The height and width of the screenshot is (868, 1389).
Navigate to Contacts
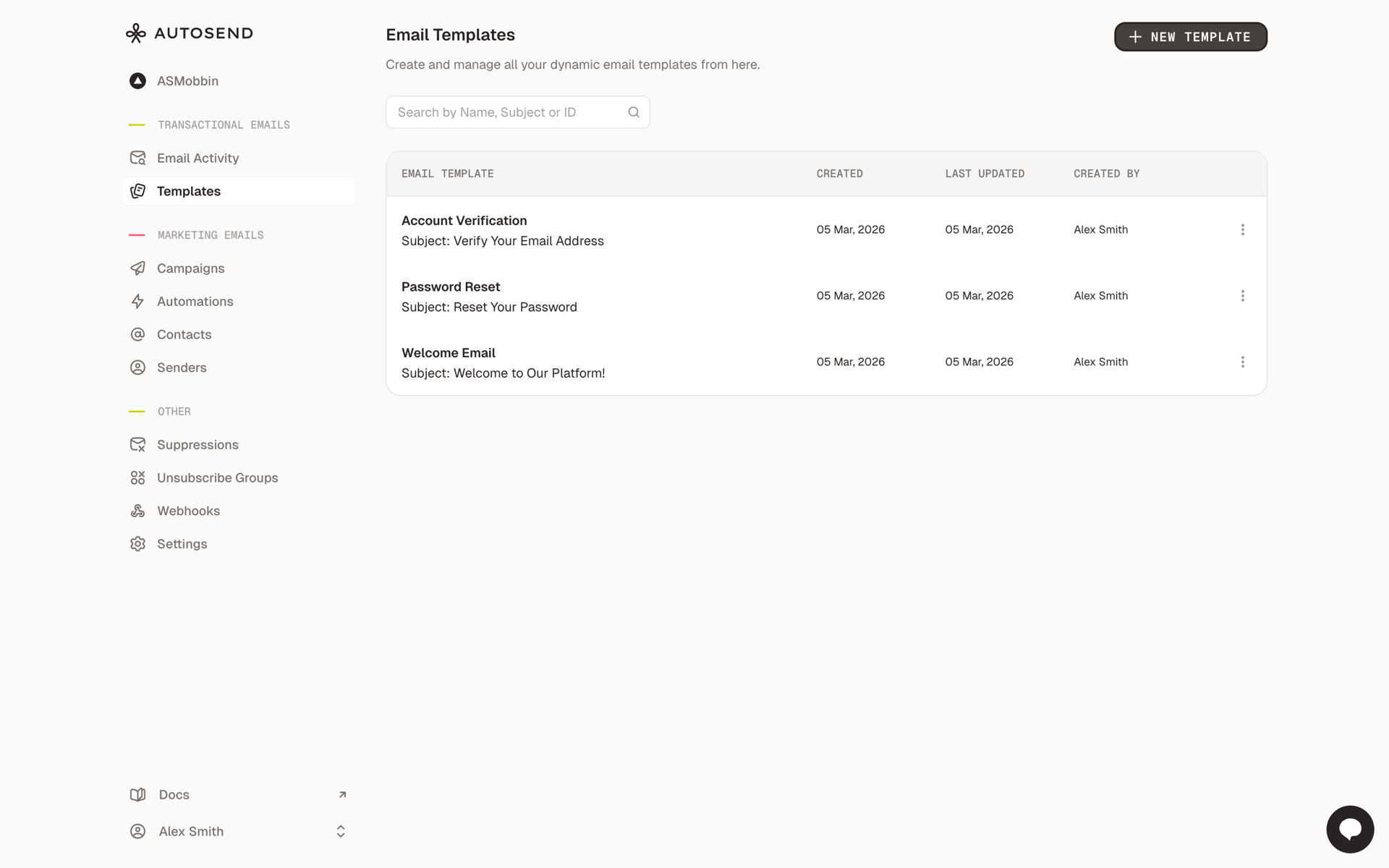pos(239,334)
